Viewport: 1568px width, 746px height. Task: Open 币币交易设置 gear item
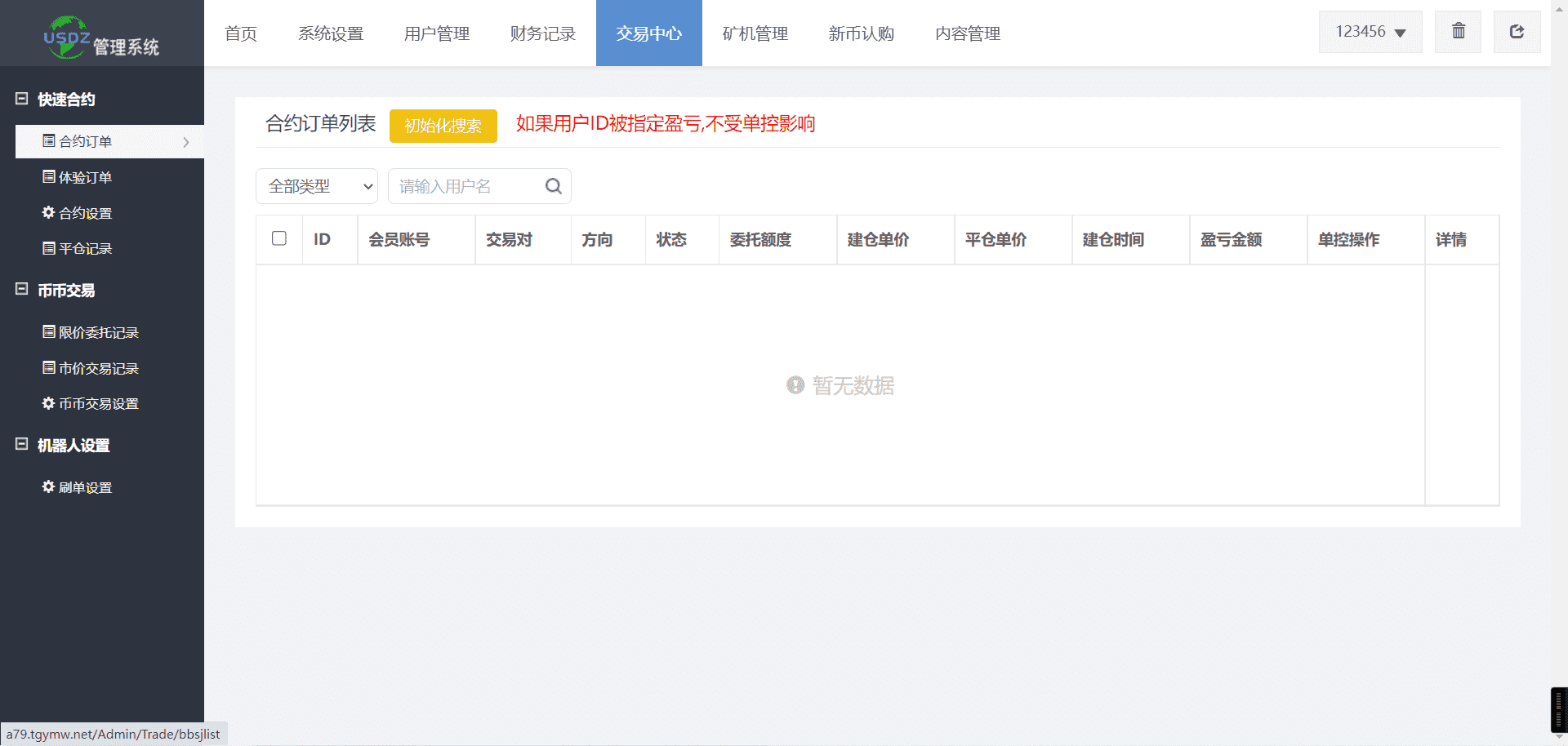tap(91, 404)
